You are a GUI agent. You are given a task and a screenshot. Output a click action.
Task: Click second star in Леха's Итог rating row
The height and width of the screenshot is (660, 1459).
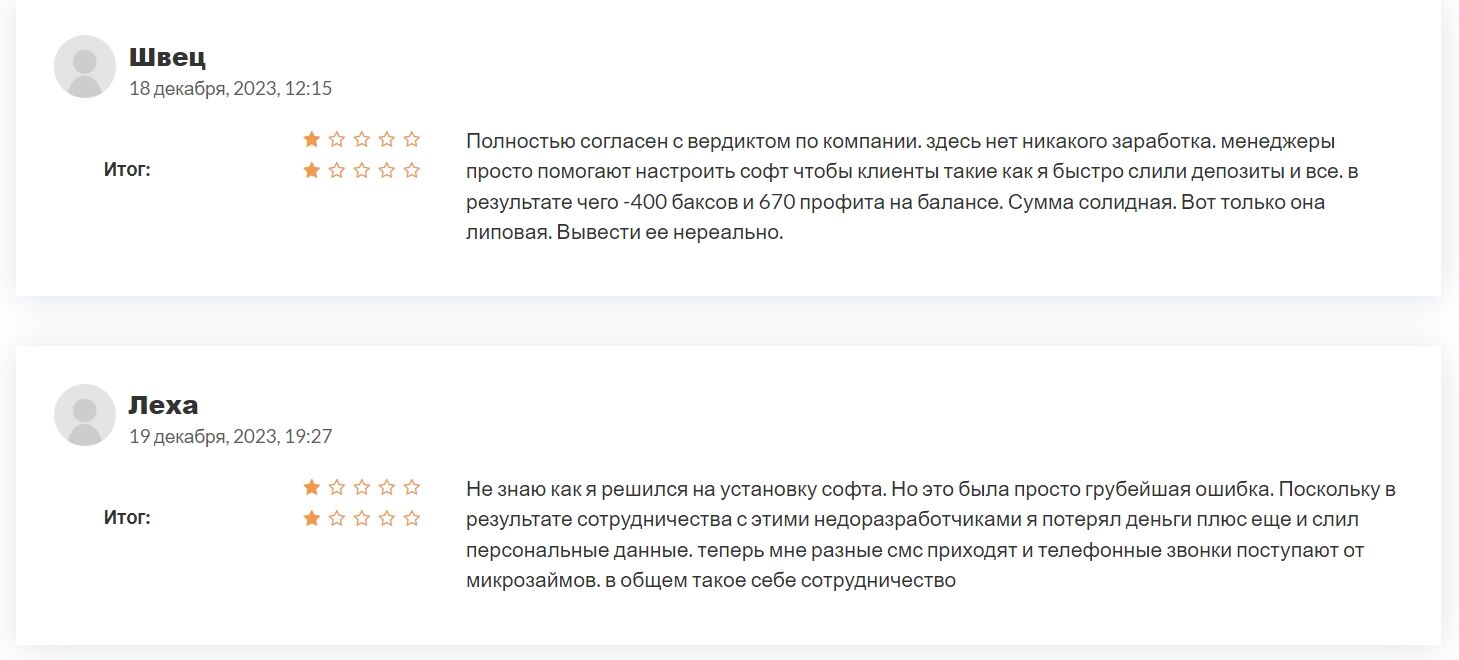pyautogui.click(x=337, y=518)
